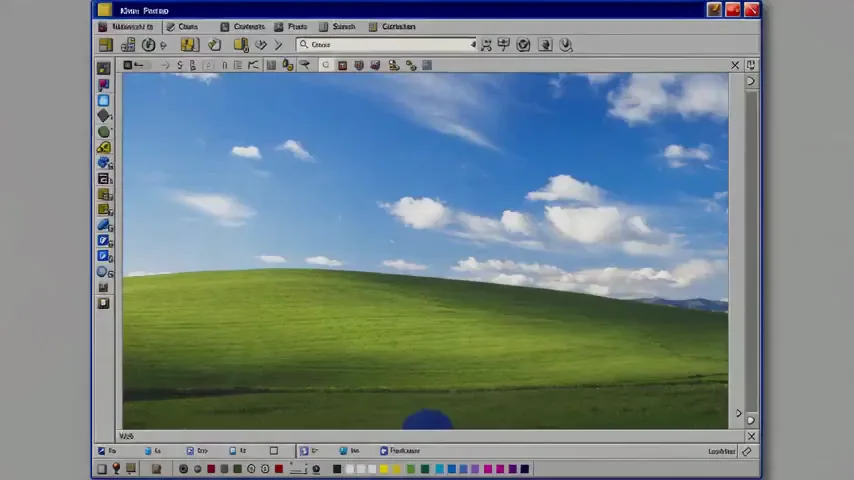Select the blue pill-shaped eraser tool
The width and height of the screenshot is (854, 480).
[x=103, y=224]
